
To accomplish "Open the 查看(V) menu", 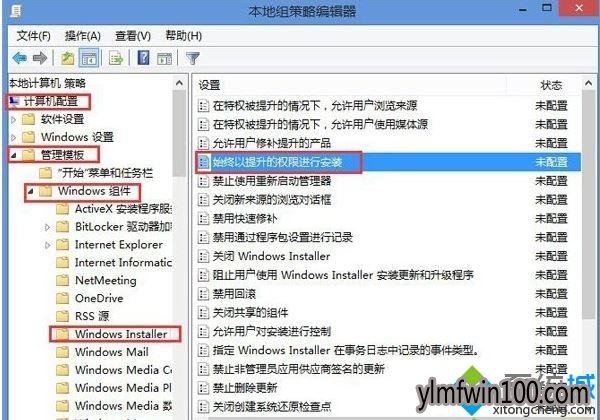I will tap(133, 36).
